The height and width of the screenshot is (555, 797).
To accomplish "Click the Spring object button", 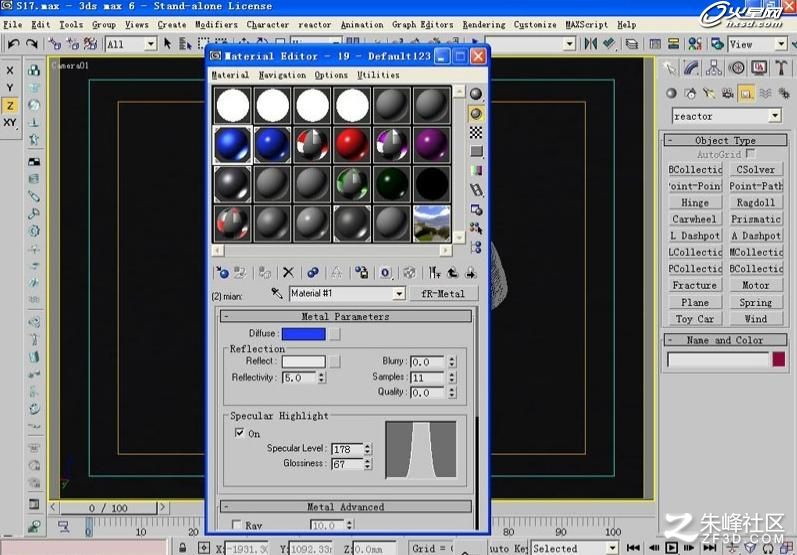I will (756, 302).
